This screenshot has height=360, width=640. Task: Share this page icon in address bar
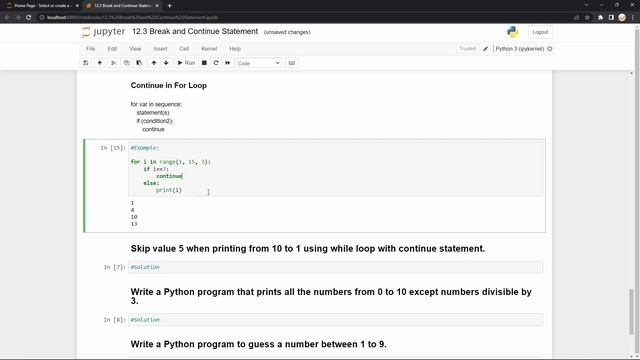tap(576, 18)
